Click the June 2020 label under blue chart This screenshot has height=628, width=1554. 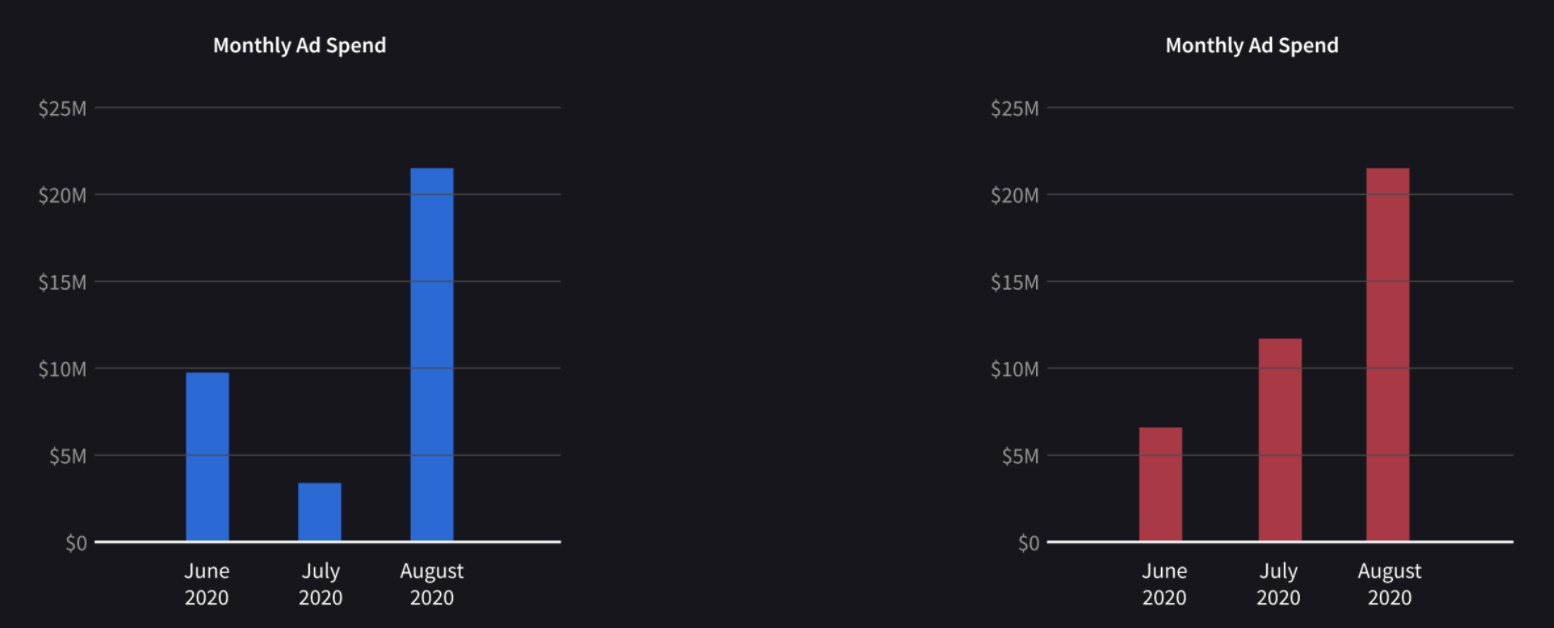(207, 584)
